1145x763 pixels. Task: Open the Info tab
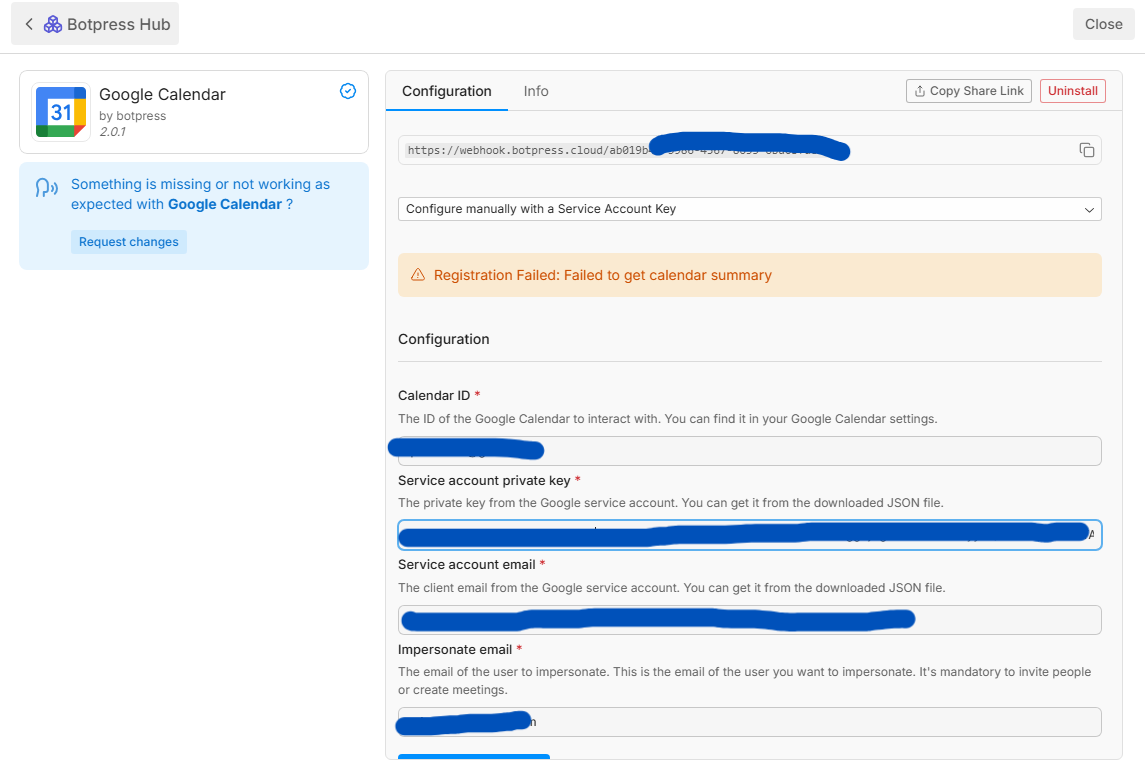tap(536, 91)
